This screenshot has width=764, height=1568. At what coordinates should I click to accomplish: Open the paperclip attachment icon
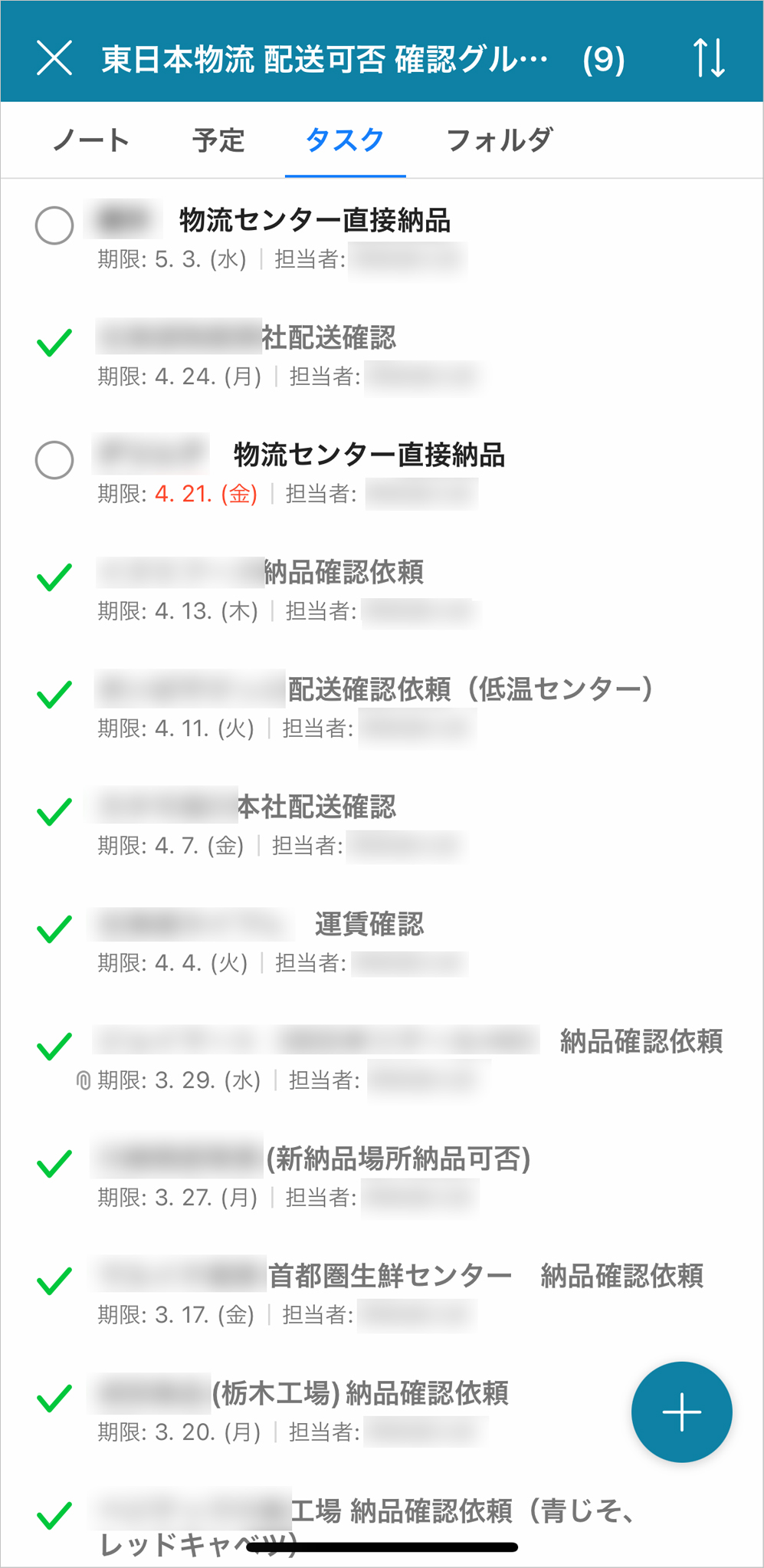coord(83,1081)
